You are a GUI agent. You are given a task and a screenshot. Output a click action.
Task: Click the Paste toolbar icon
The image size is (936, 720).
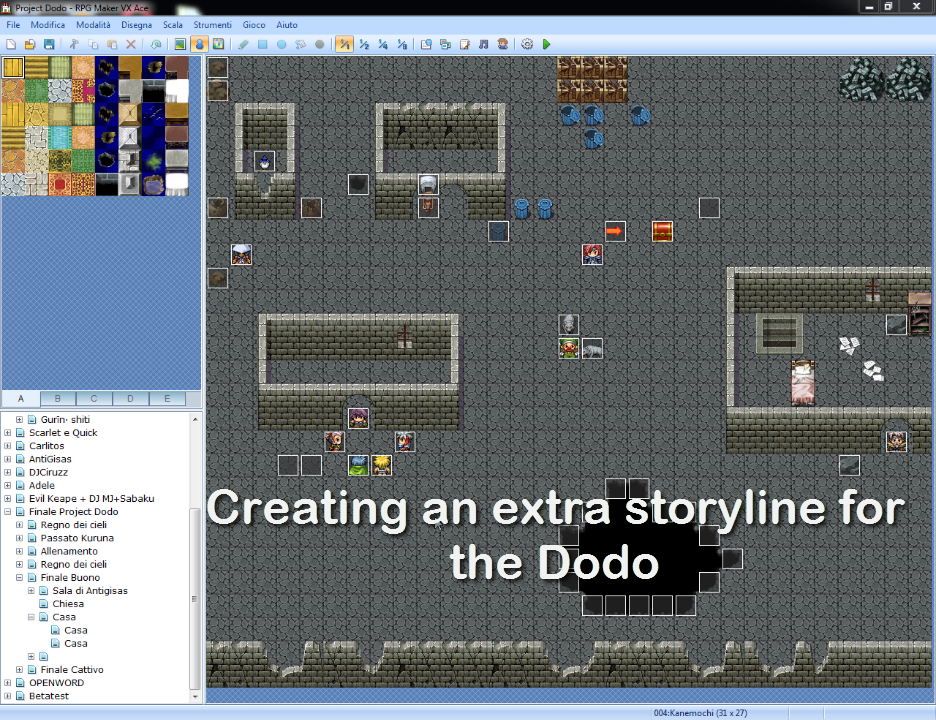pyautogui.click(x=112, y=44)
